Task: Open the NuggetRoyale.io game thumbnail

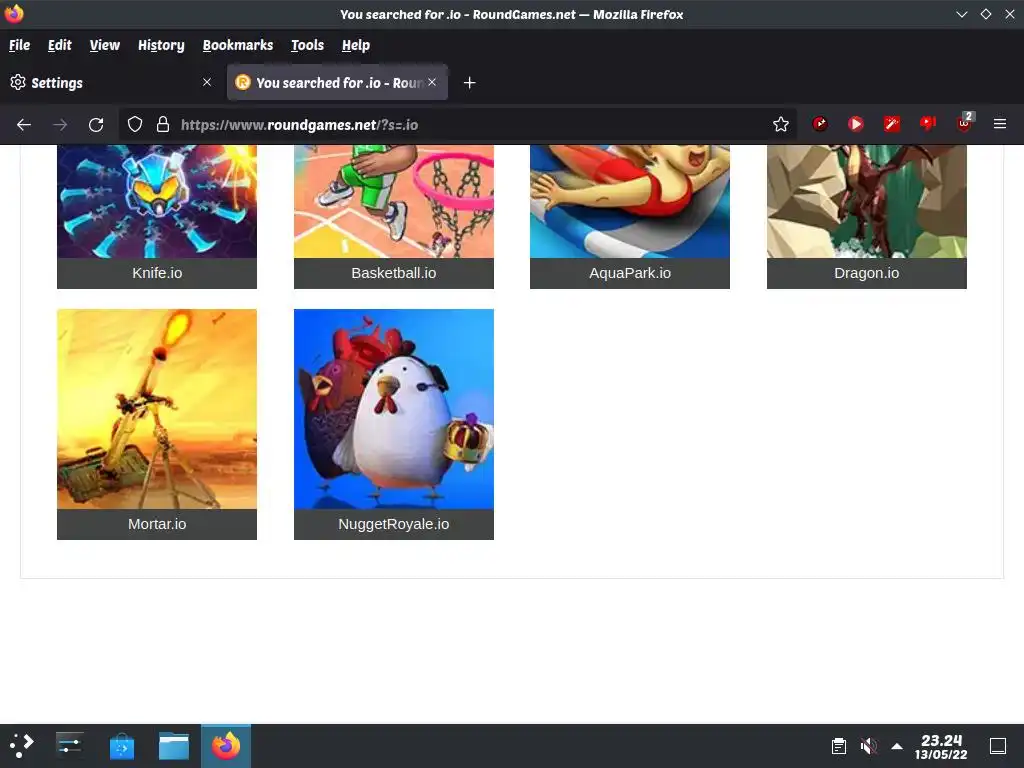Action: (x=394, y=409)
